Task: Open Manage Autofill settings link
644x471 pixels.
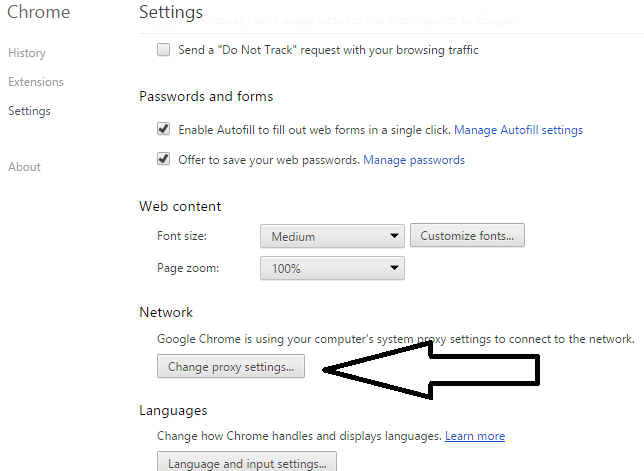Action: pos(519,130)
